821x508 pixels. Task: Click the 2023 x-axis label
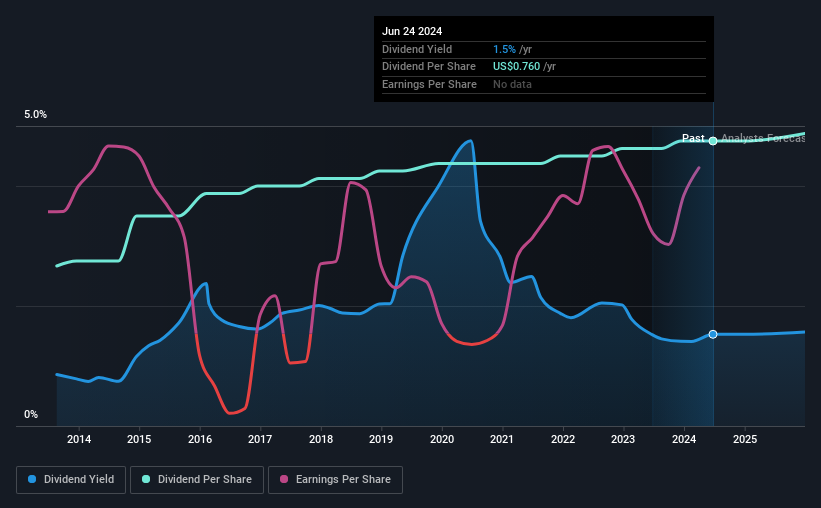[x=623, y=439]
